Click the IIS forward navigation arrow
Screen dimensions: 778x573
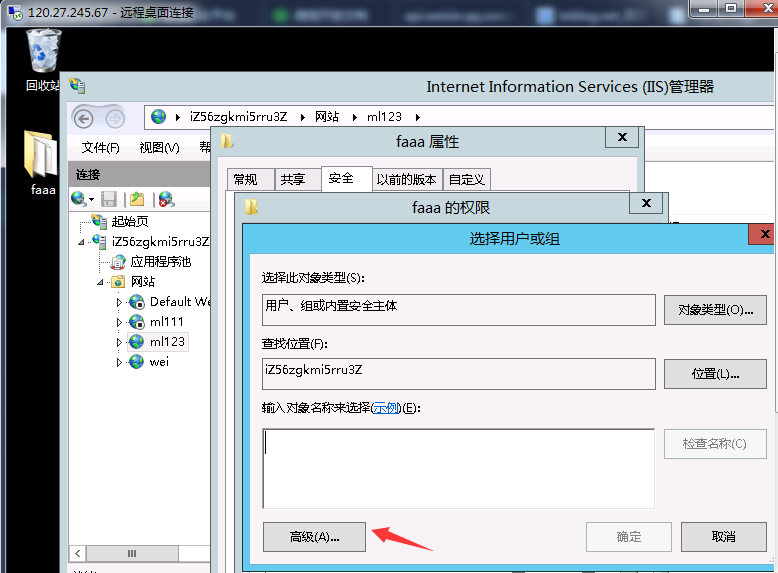[116, 118]
